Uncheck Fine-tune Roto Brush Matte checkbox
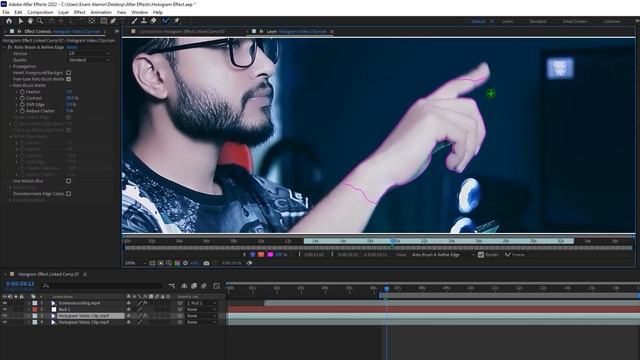This screenshot has width=640, height=360. click(x=69, y=79)
